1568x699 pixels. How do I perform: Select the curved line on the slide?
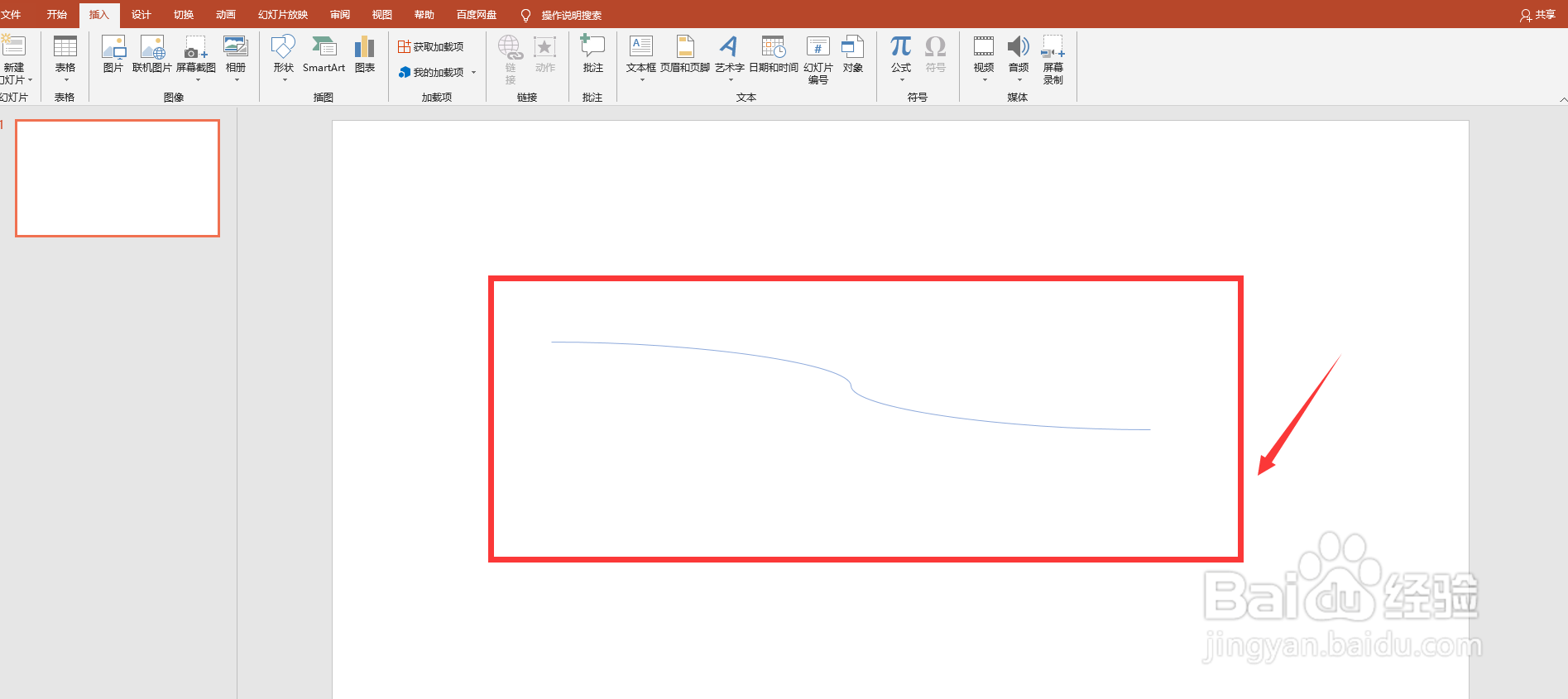click(851, 385)
